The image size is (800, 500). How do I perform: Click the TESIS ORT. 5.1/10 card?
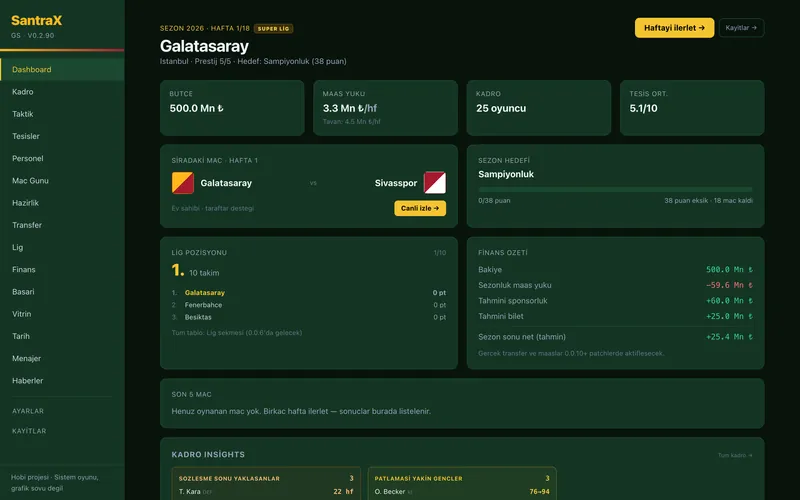click(x=692, y=108)
